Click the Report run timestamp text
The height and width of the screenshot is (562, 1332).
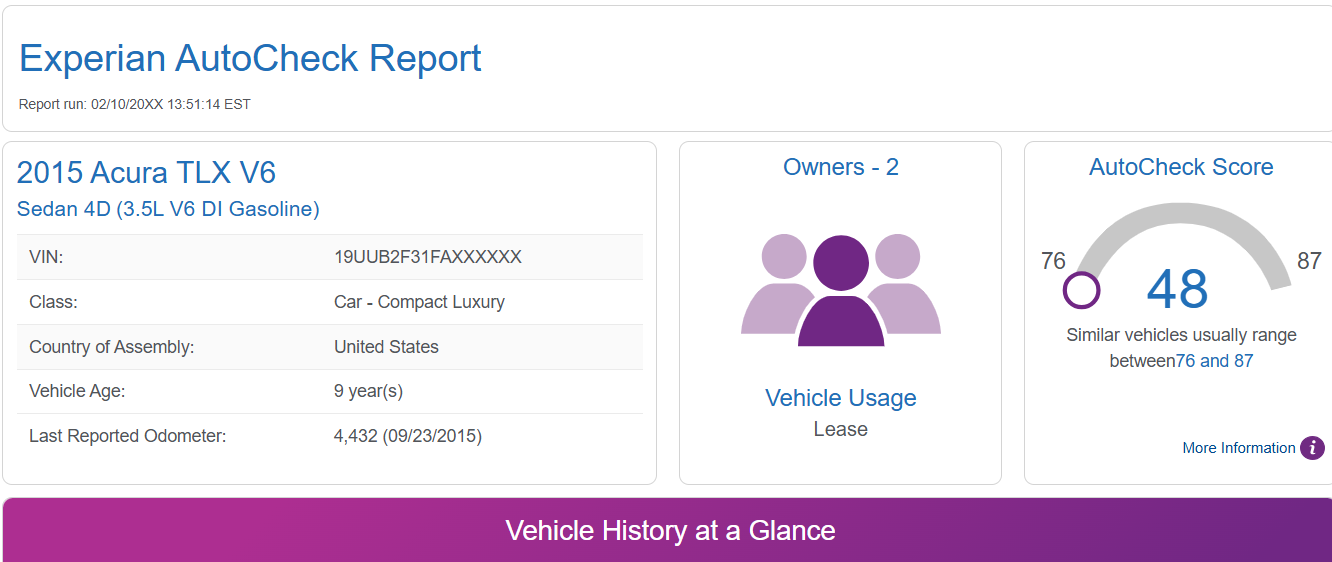point(135,104)
